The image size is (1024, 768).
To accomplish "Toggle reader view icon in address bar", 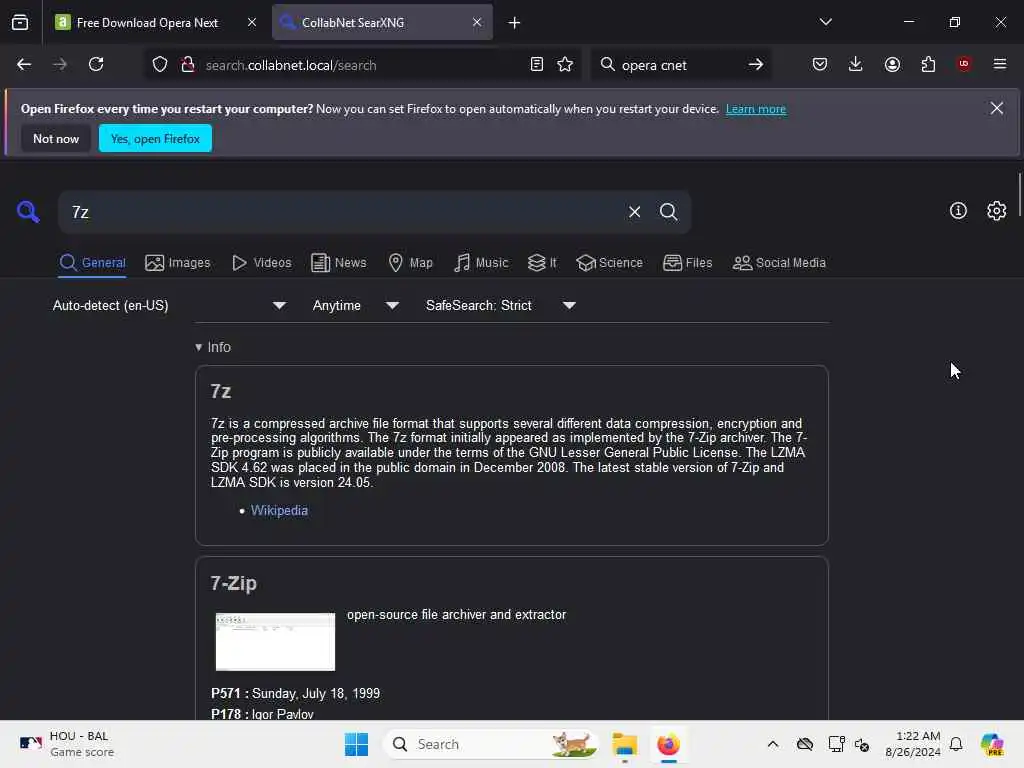I will (537, 65).
